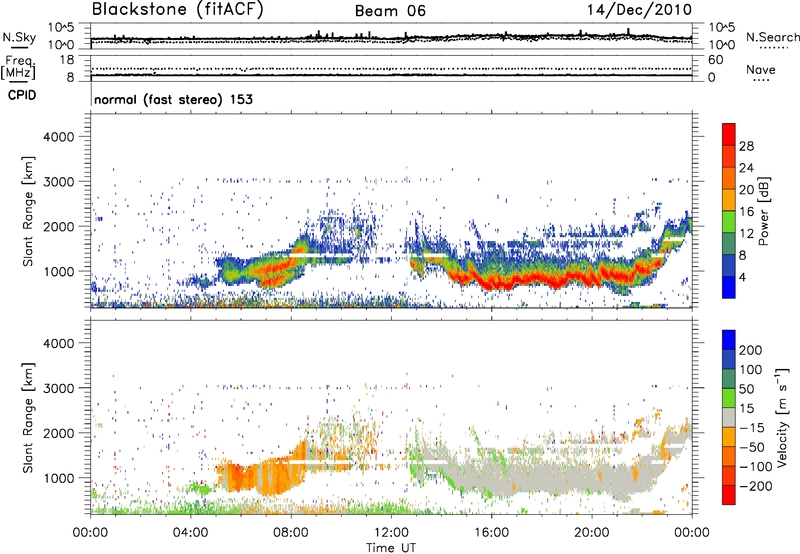Image resolution: width=800 pixels, height=554 pixels.
Task: Select the "N.Sky" legend label
Action: [19, 37]
